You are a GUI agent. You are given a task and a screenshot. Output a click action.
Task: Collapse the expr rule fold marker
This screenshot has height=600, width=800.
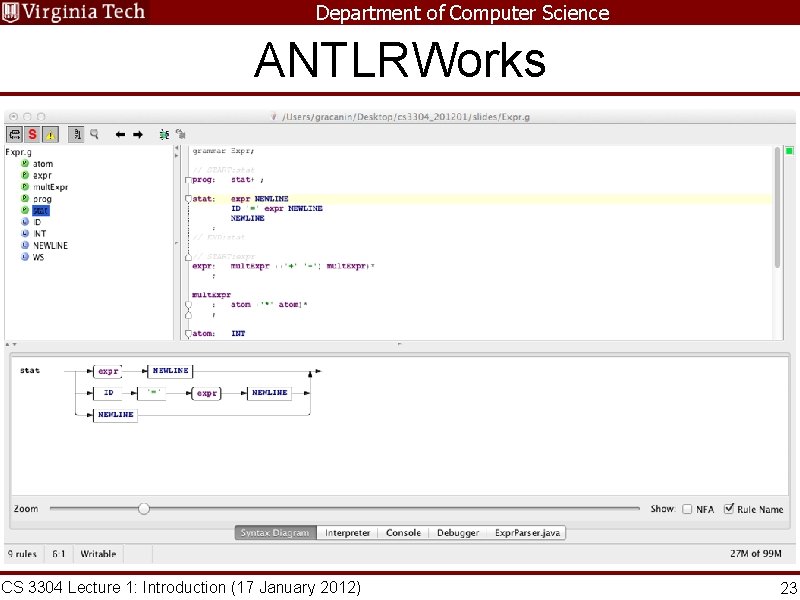[x=188, y=257]
